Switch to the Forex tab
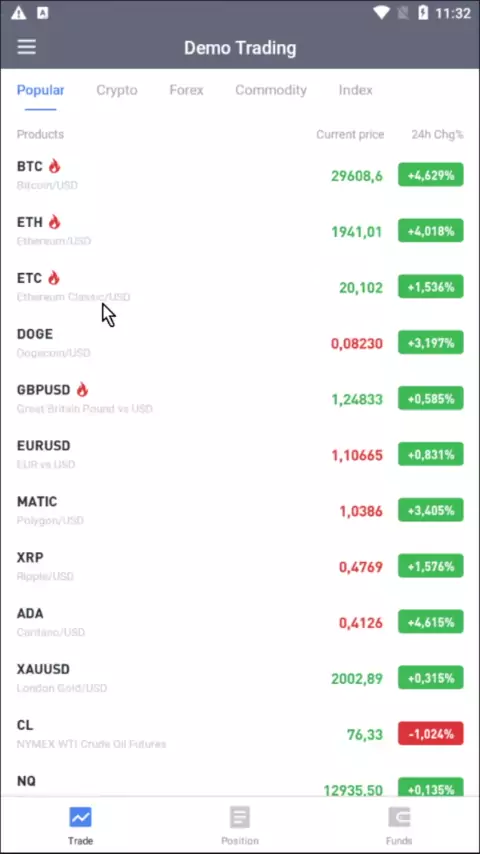Viewport: 480px width, 854px height. click(186, 90)
